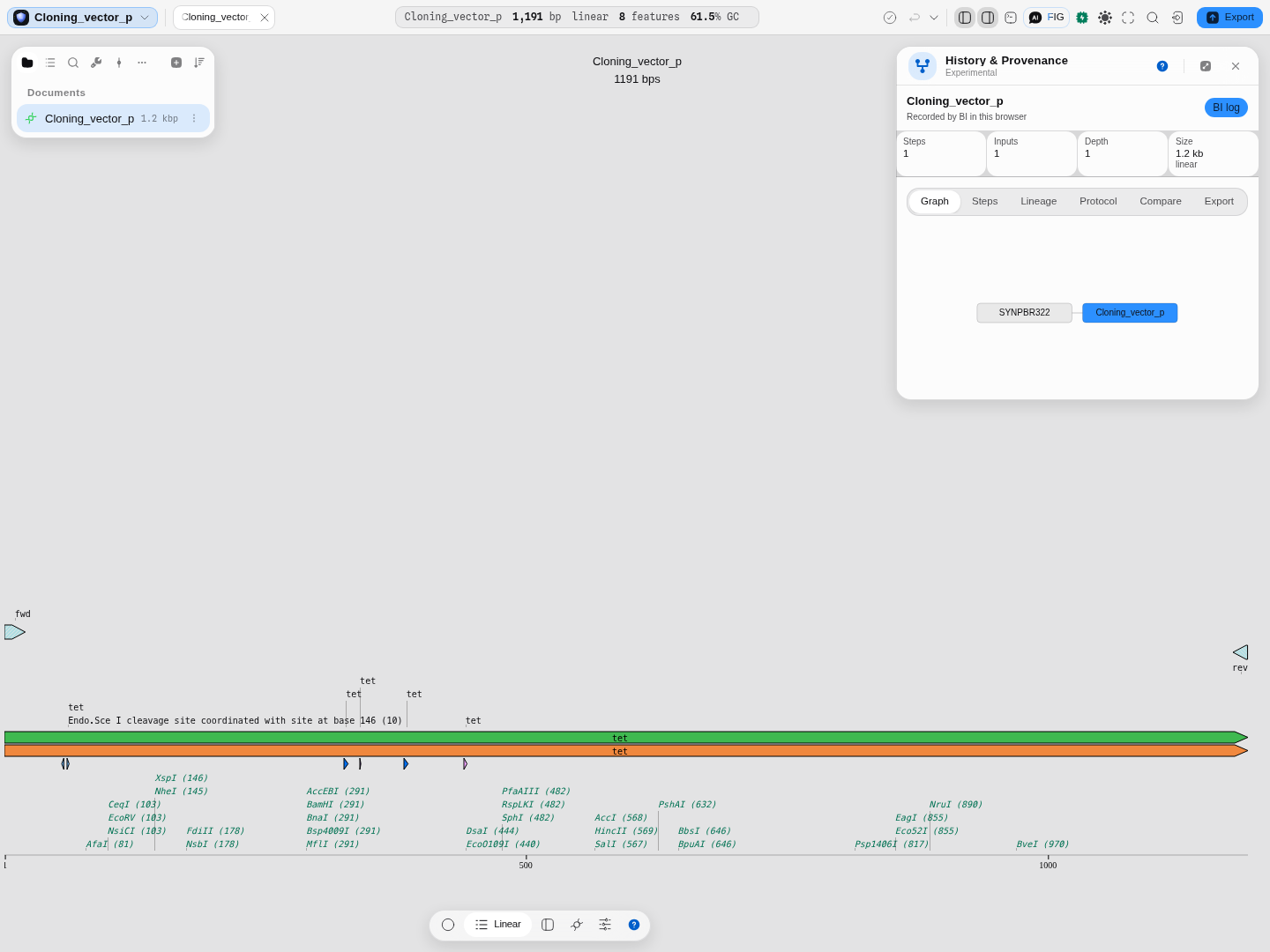This screenshot has width=1270, height=952.
Task: Open the Compare tab
Action: click(1161, 202)
